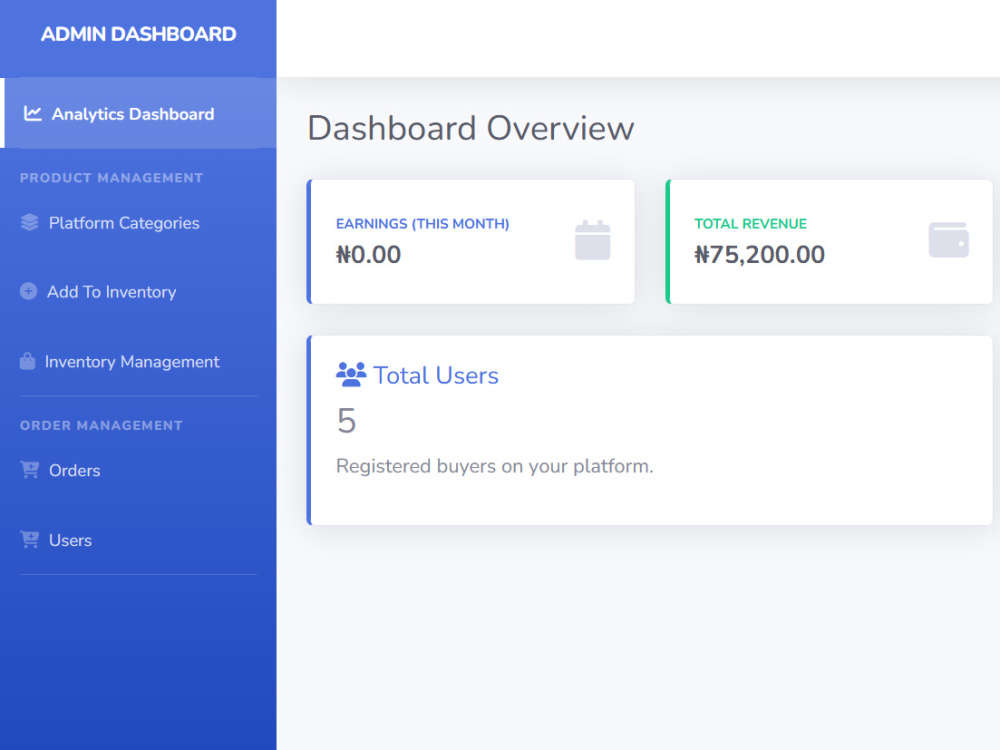Open the Analytics Dashboard menu item
The image size is (1000, 750).
[x=138, y=114]
